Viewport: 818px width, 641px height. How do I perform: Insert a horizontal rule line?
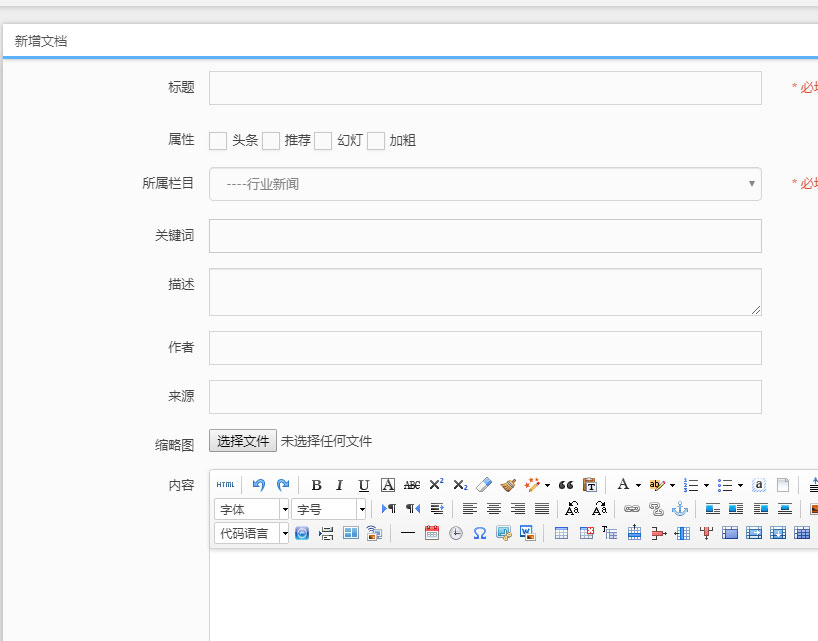pyautogui.click(x=407, y=533)
